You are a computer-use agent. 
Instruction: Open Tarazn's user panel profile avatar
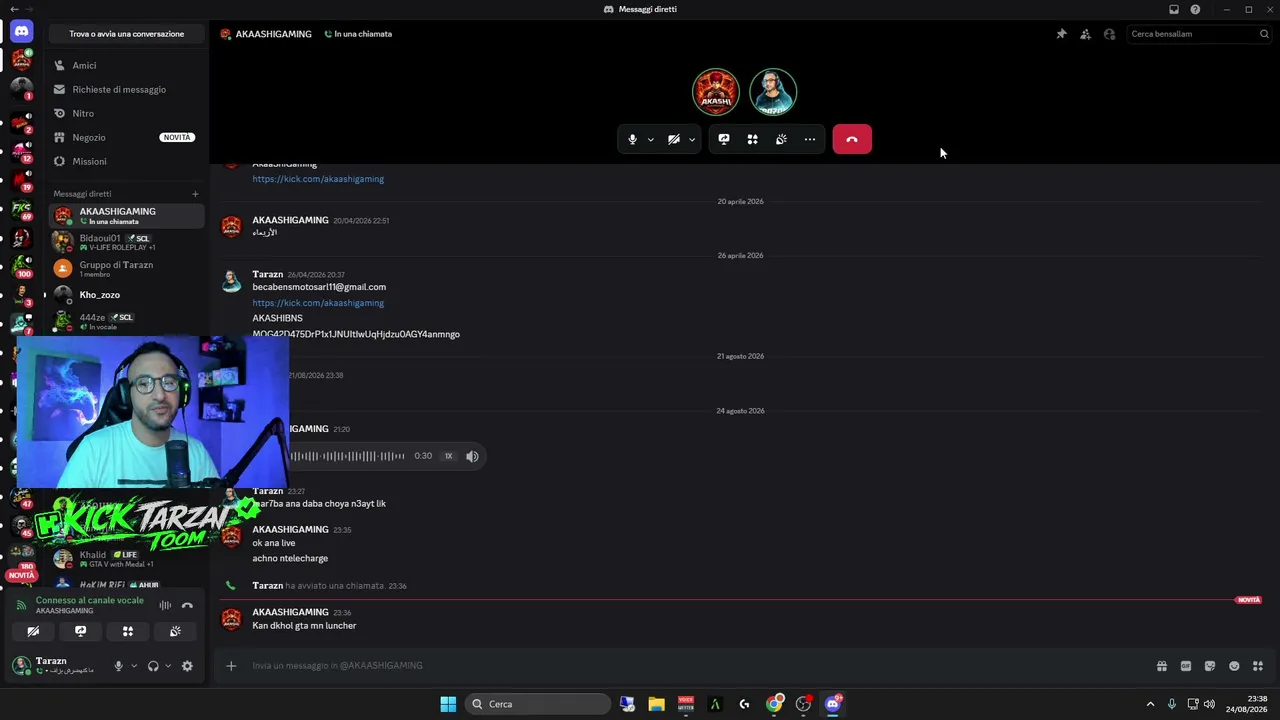pyautogui.click(x=21, y=665)
